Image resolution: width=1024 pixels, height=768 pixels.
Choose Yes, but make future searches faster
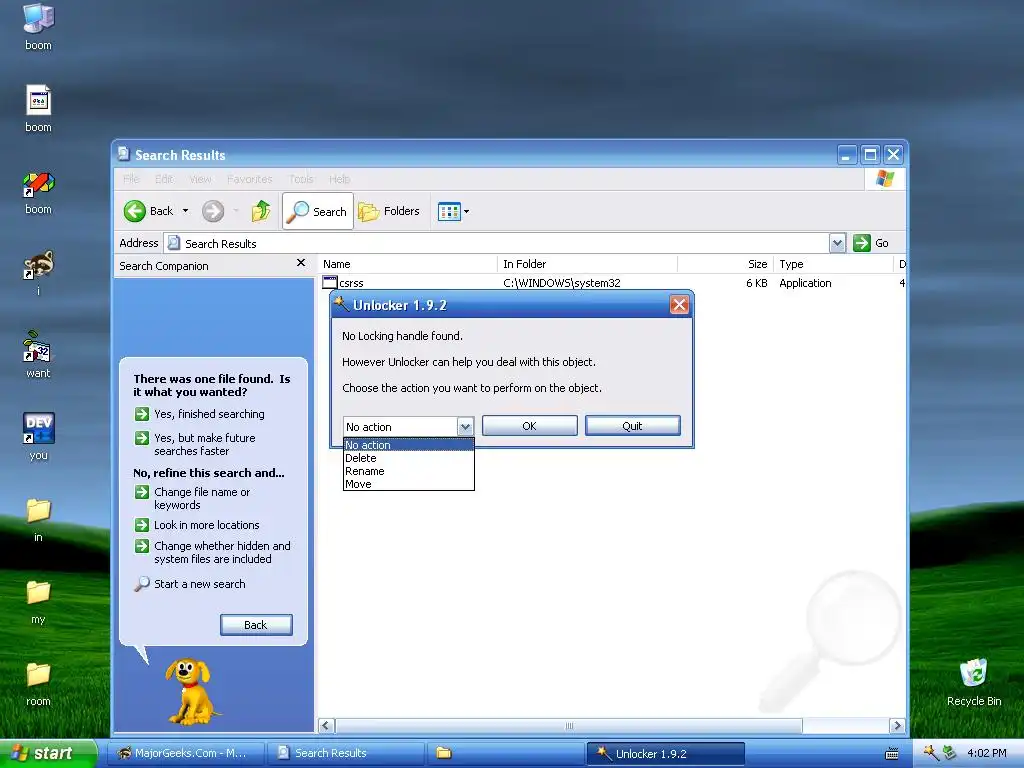[204, 444]
